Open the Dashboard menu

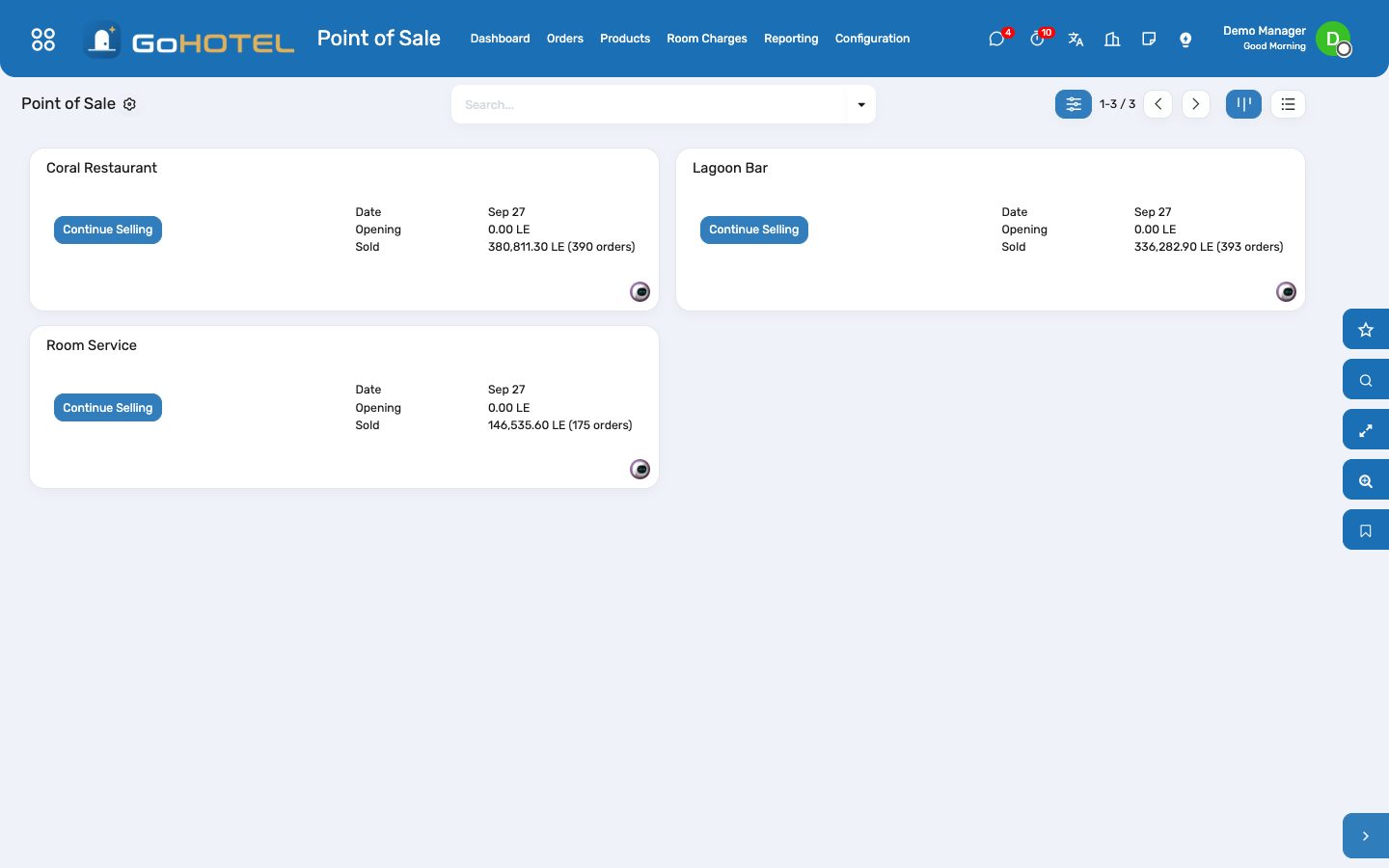pyautogui.click(x=500, y=39)
